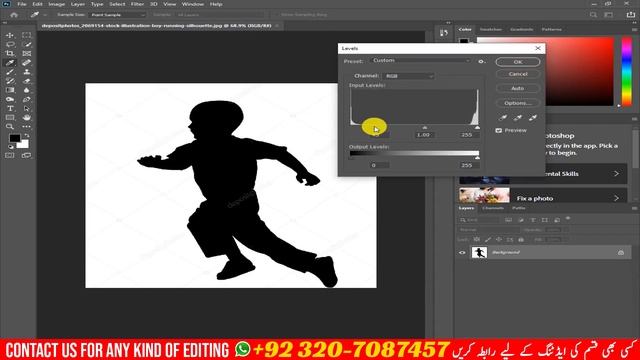Open the History panel icon
The image size is (640, 360).
pos(444,33)
